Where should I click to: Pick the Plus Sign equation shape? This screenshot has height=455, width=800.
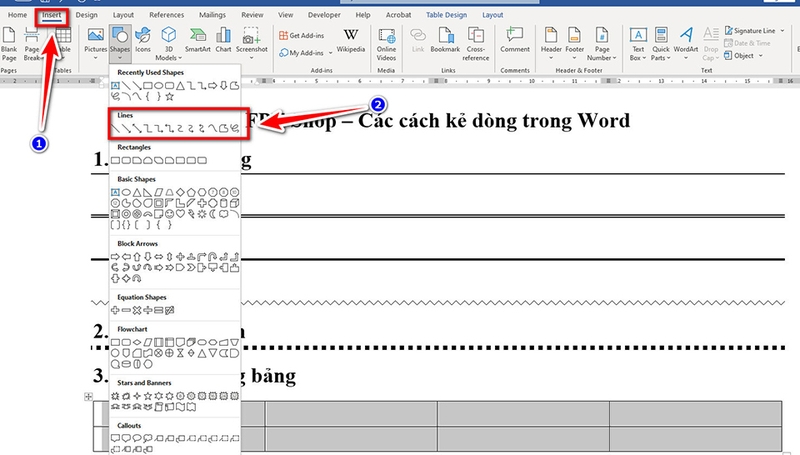(x=116, y=310)
